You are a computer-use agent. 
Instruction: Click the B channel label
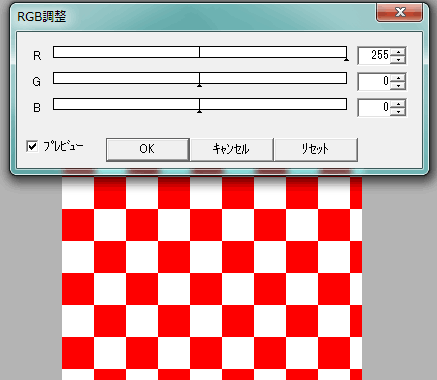(x=37, y=107)
